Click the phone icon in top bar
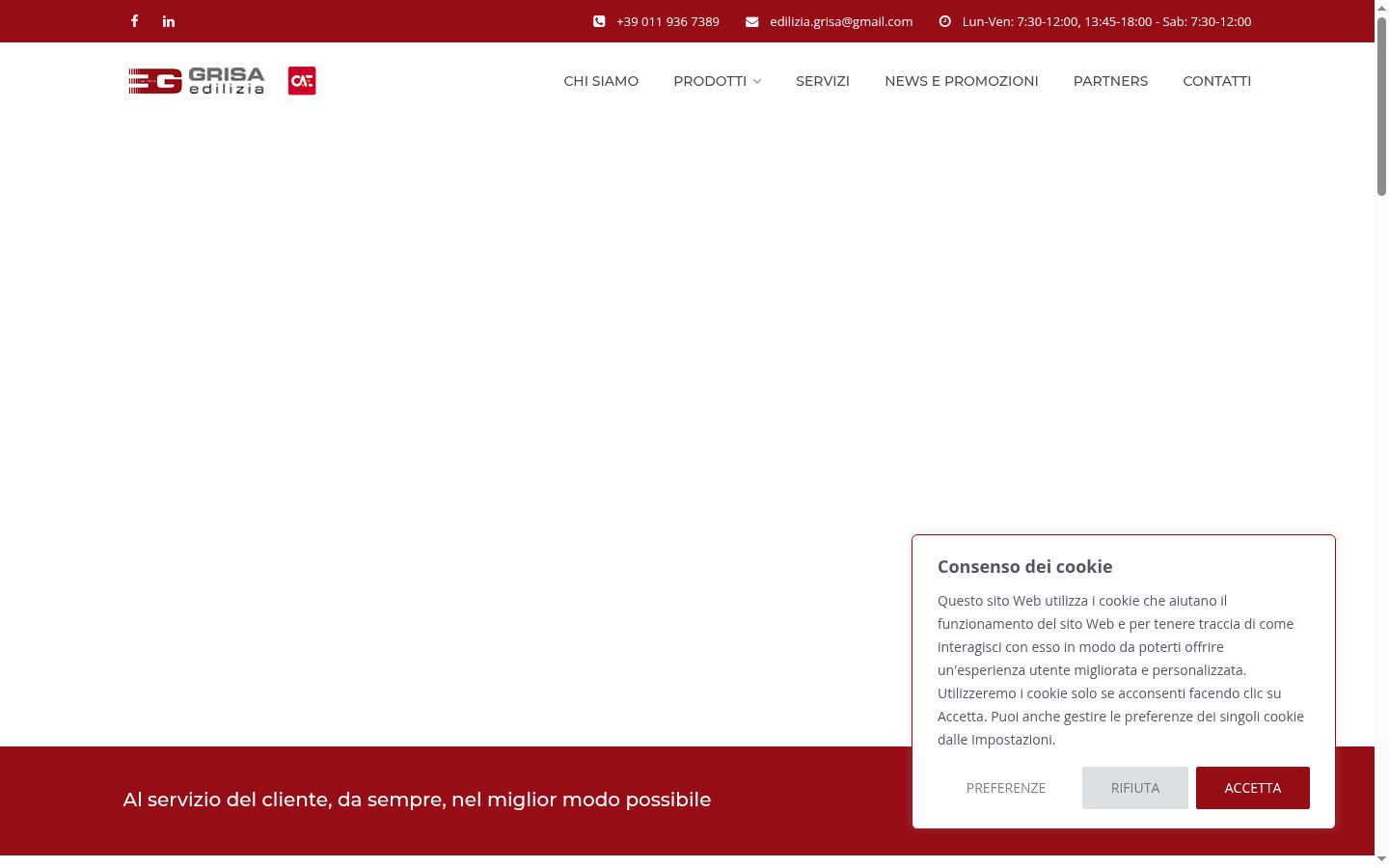The width and height of the screenshot is (1389, 868). click(599, 21)
